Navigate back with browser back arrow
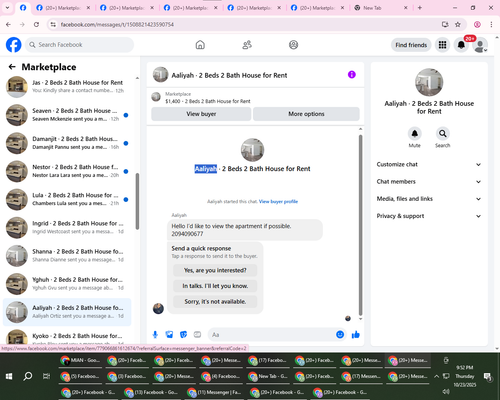Viewport: 500px width, 400px height. coord(9,24)
